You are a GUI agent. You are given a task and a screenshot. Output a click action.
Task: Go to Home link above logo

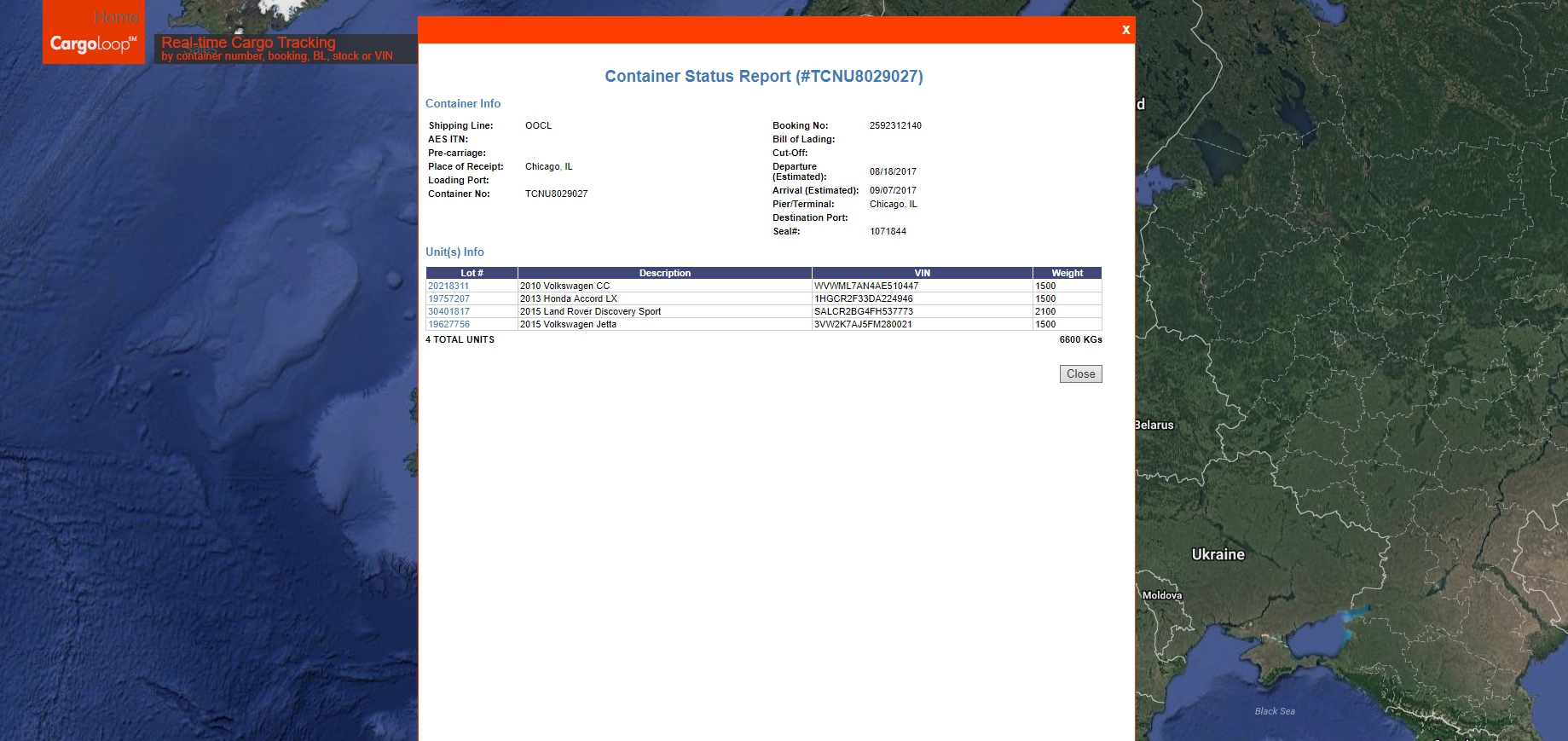tap(116, 17)
